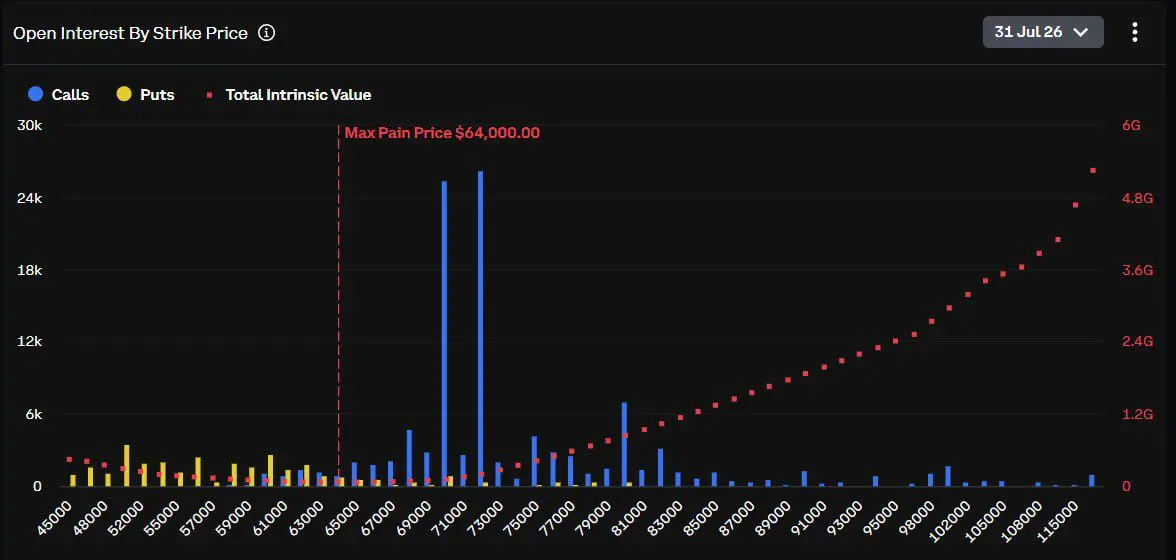
Task: Click the 73000 strike axis label
Action: tap(488, 517)
